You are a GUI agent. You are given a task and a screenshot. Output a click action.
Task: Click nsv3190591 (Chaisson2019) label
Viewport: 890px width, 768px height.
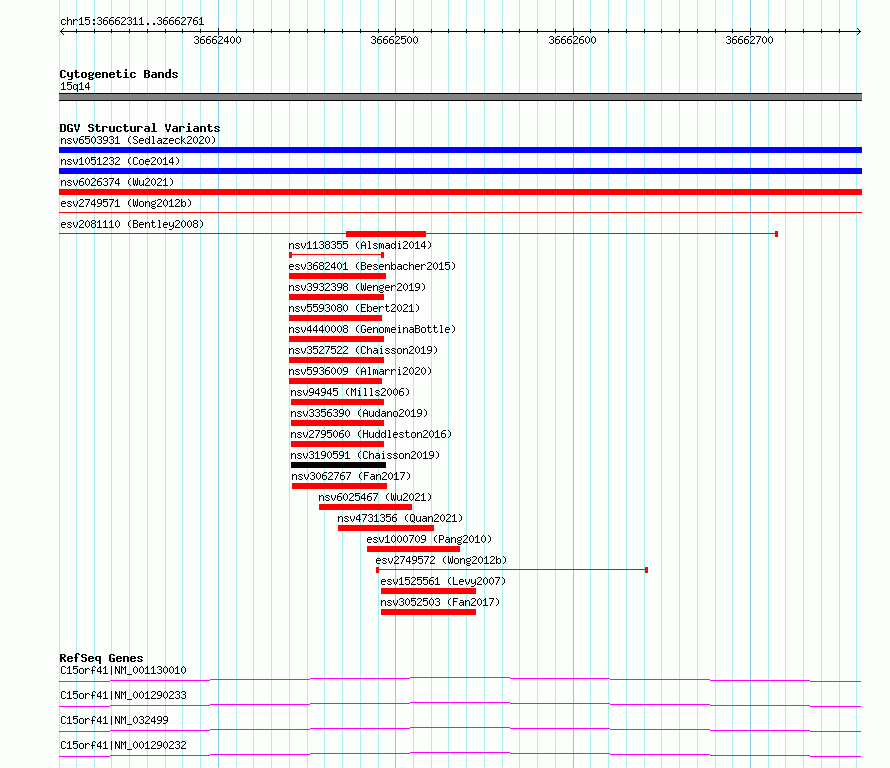tap(365, 455)
